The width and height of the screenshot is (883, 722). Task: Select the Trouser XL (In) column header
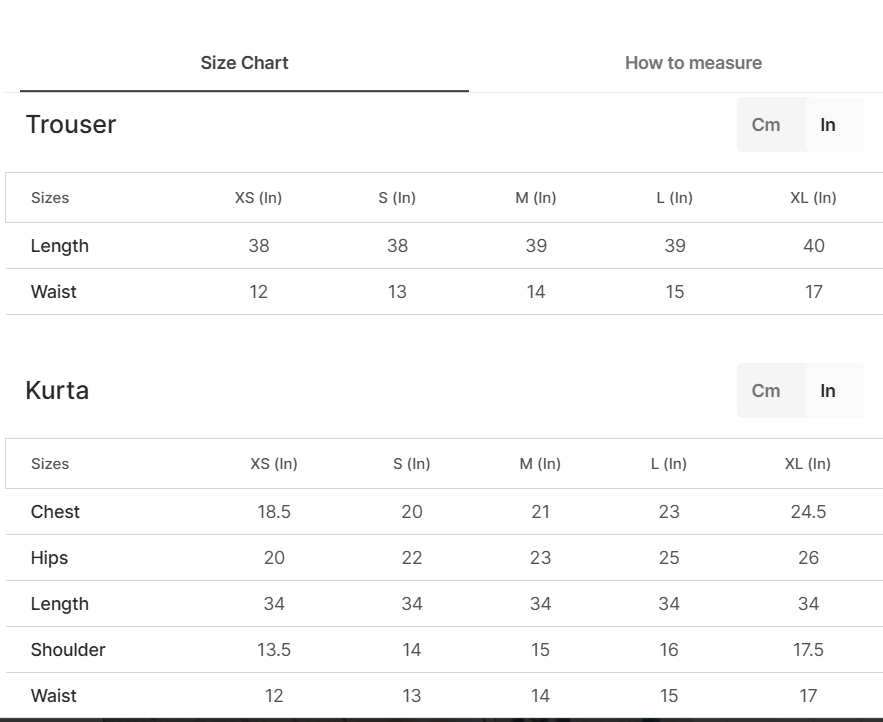point(813,198)
